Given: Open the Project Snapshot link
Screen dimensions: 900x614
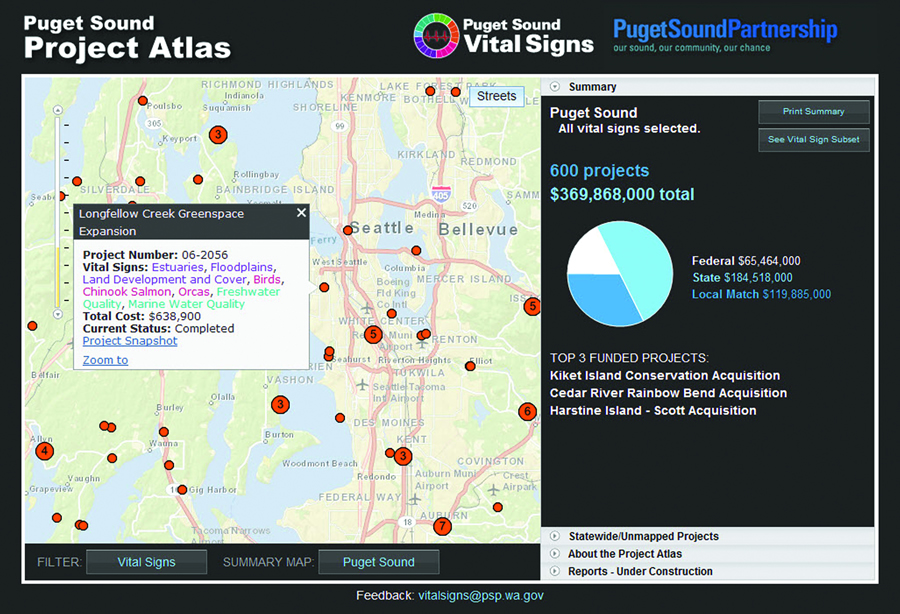Looking at the screenshot, I should coord(130,341).
